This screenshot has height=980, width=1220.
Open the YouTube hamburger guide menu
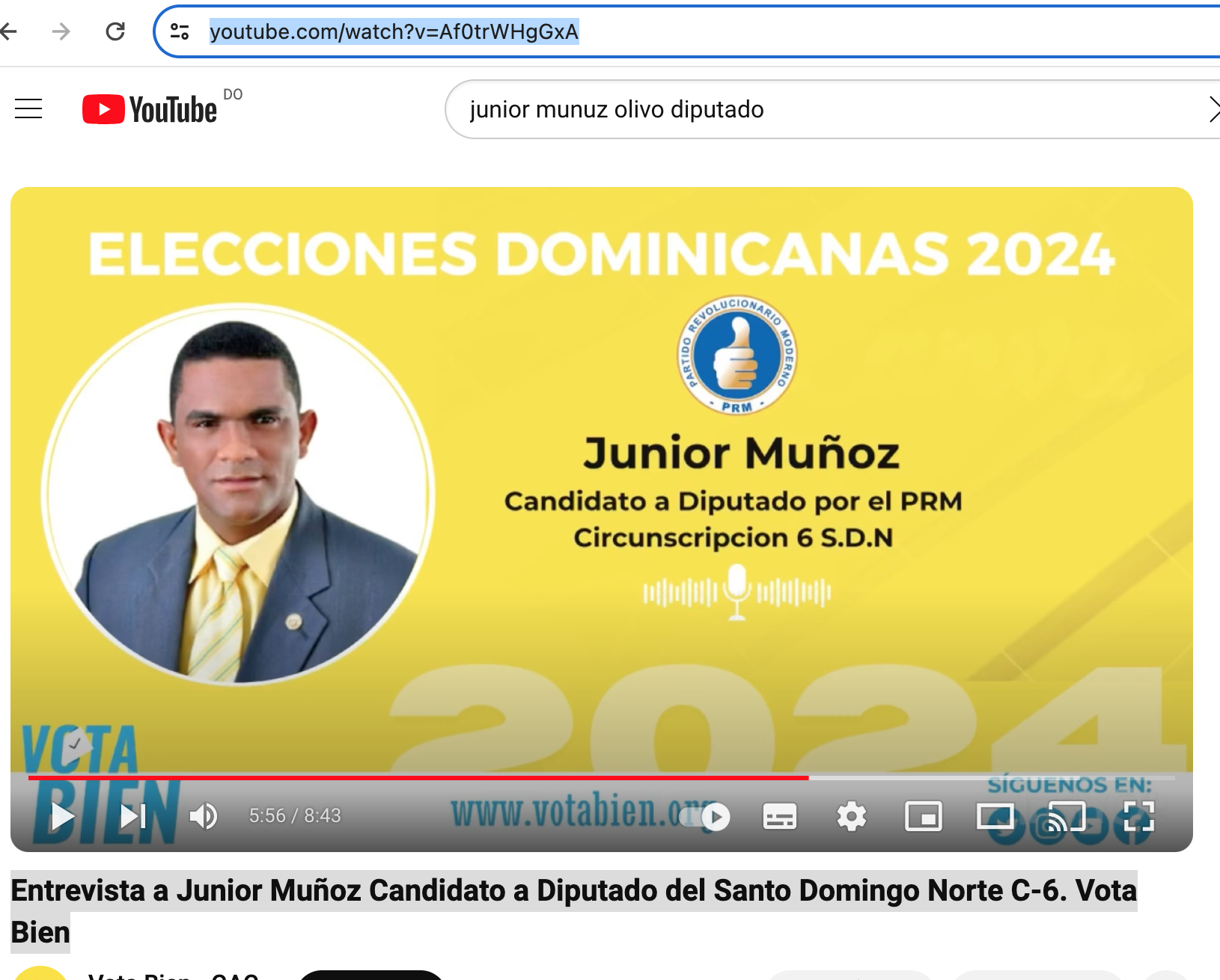point(28,109)
